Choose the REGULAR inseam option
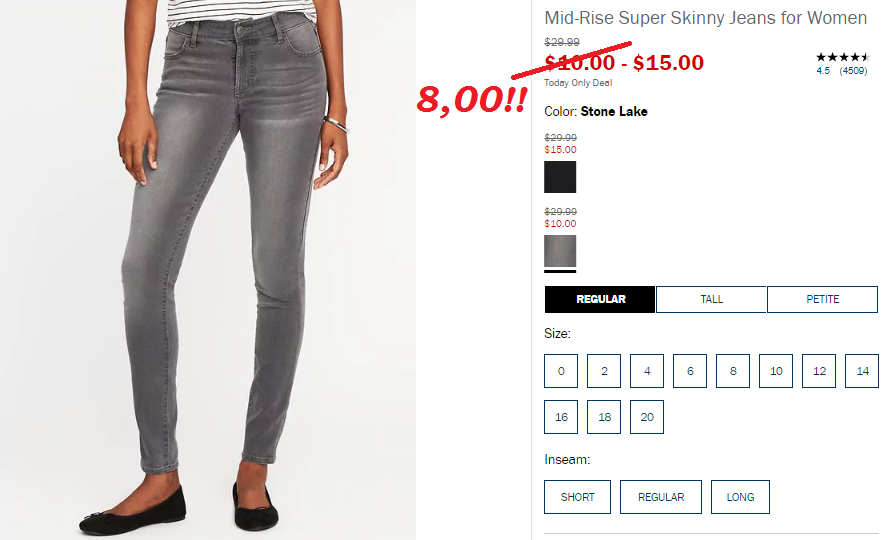892x540 pixels. [x=660, y=497]
